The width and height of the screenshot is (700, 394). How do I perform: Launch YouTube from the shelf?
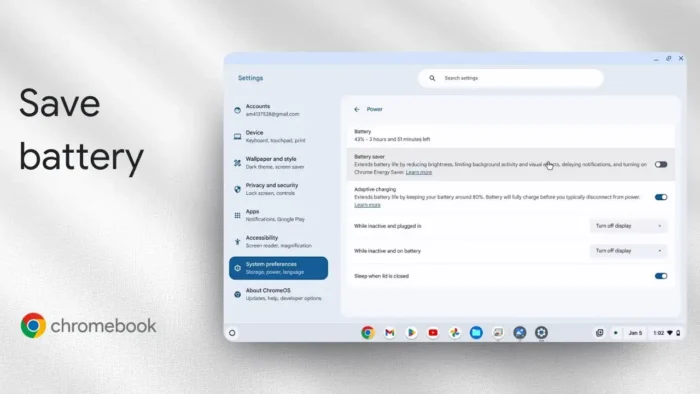click(x=433, y=332)
